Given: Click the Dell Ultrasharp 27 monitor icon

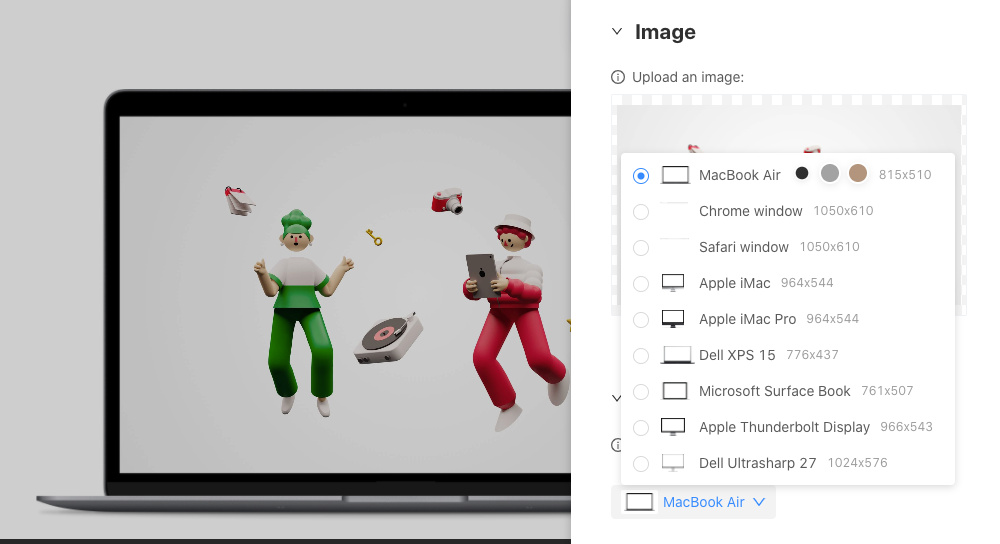Looking at the screenshot, I should (673, 463).
